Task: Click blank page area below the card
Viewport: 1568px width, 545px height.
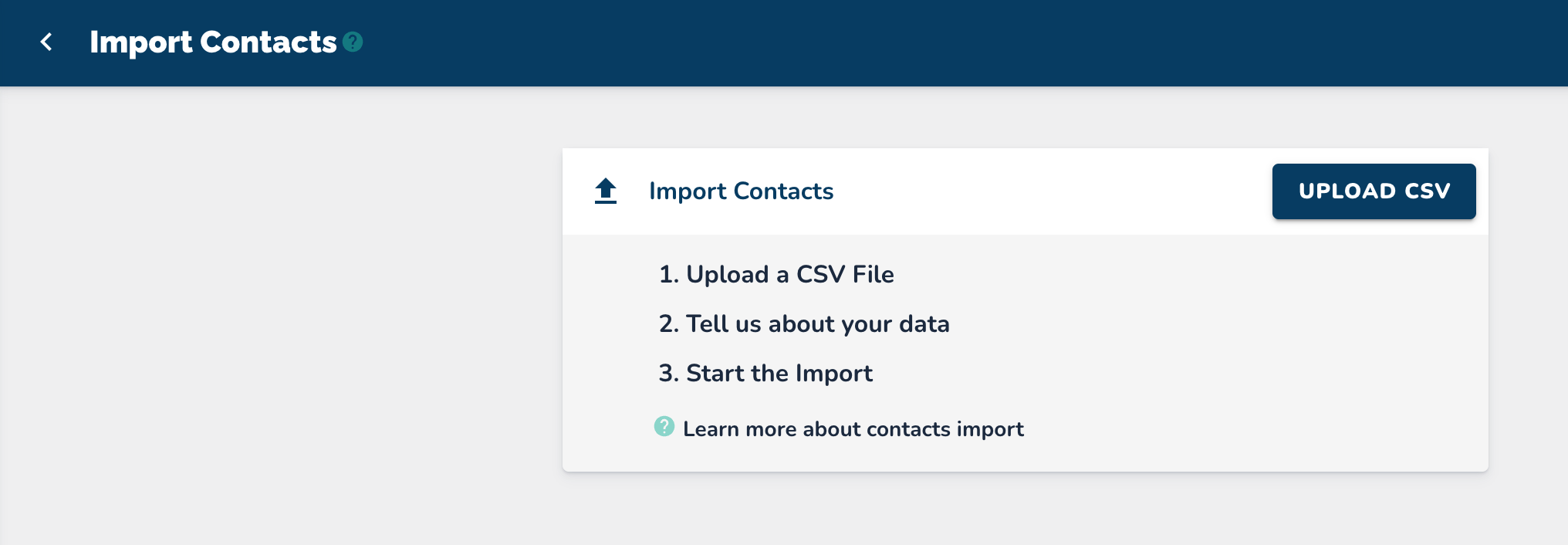Action: click(x=1003, y=511)
